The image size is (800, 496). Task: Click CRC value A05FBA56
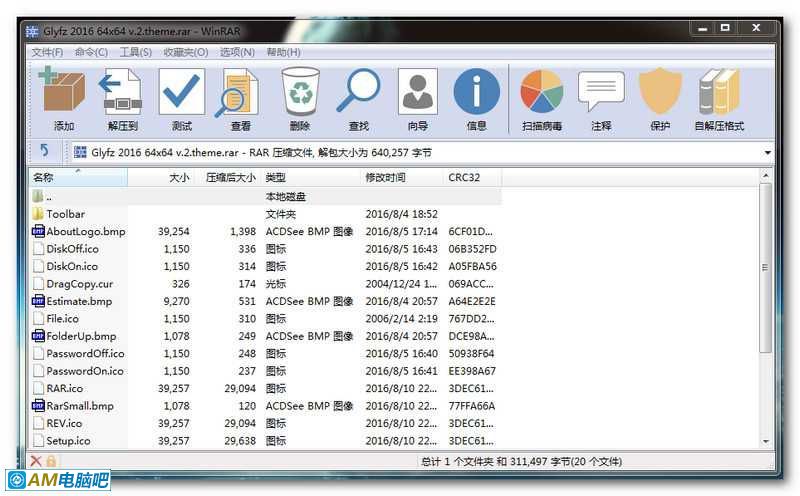[472, 266]
